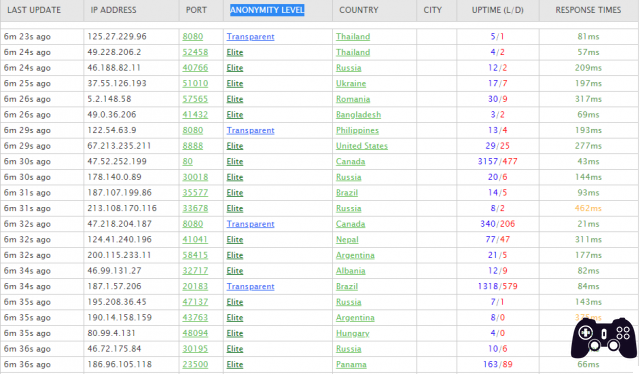The image size is (640, 374).
Task: Open Transparent link in the 187.1.57.206 row
Action: (251, 286)
